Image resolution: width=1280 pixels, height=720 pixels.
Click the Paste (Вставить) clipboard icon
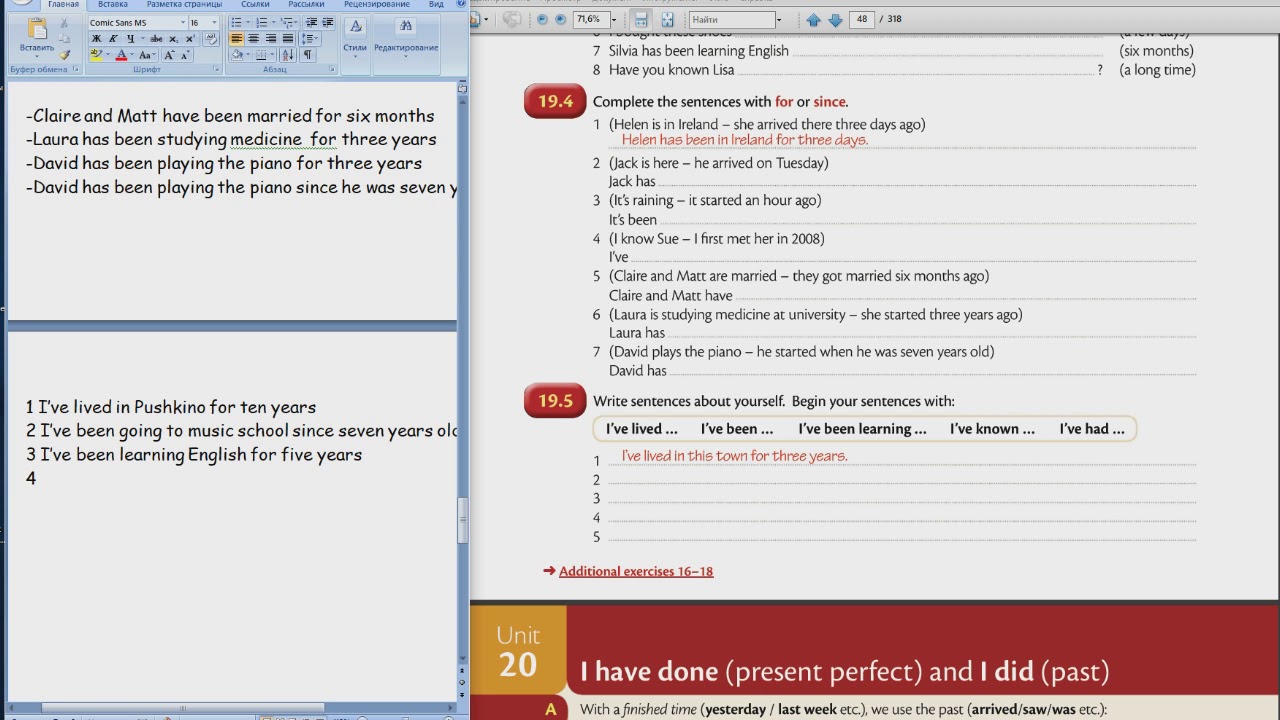37,29
